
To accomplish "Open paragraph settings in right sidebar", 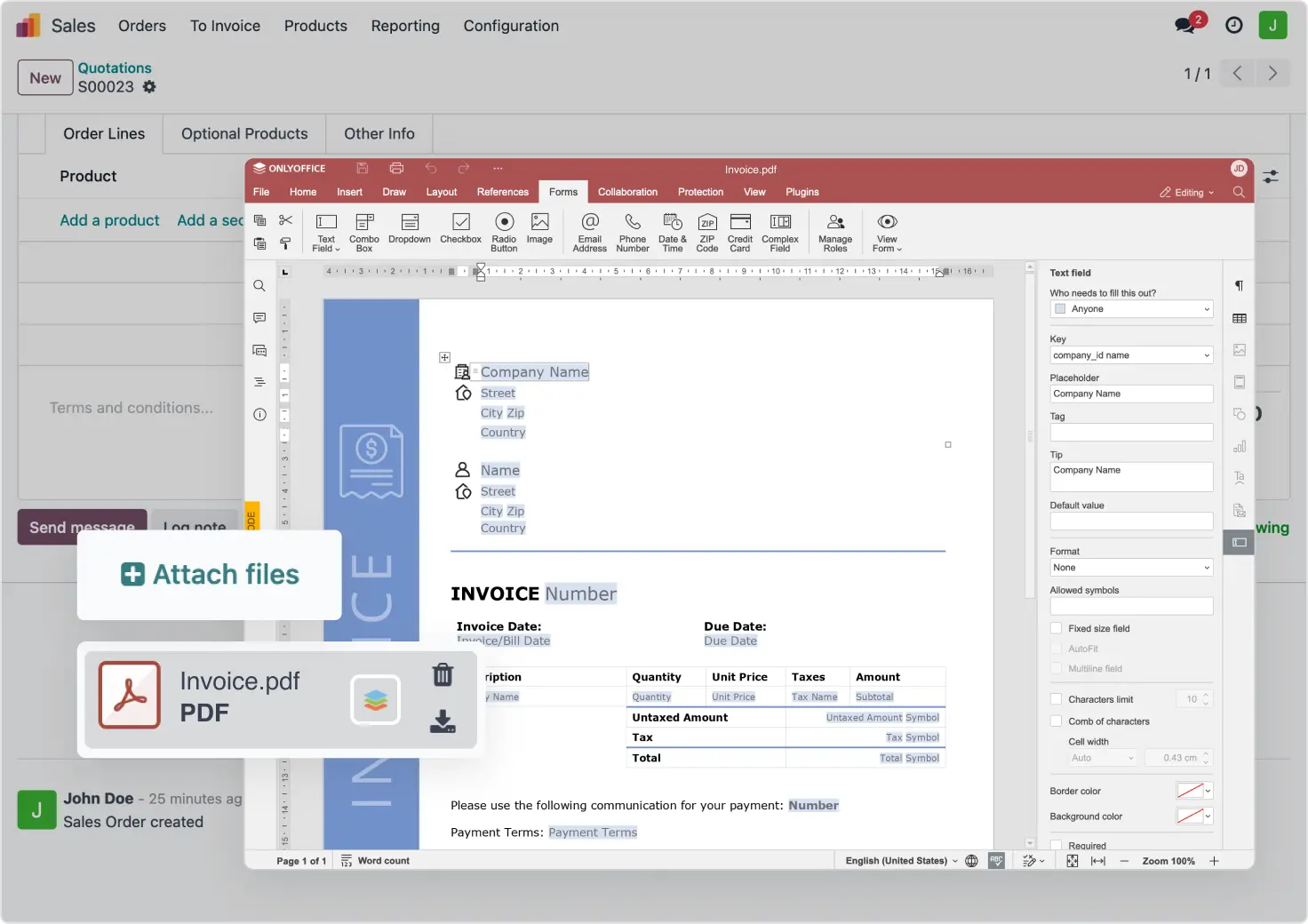I will (1239, 286).
